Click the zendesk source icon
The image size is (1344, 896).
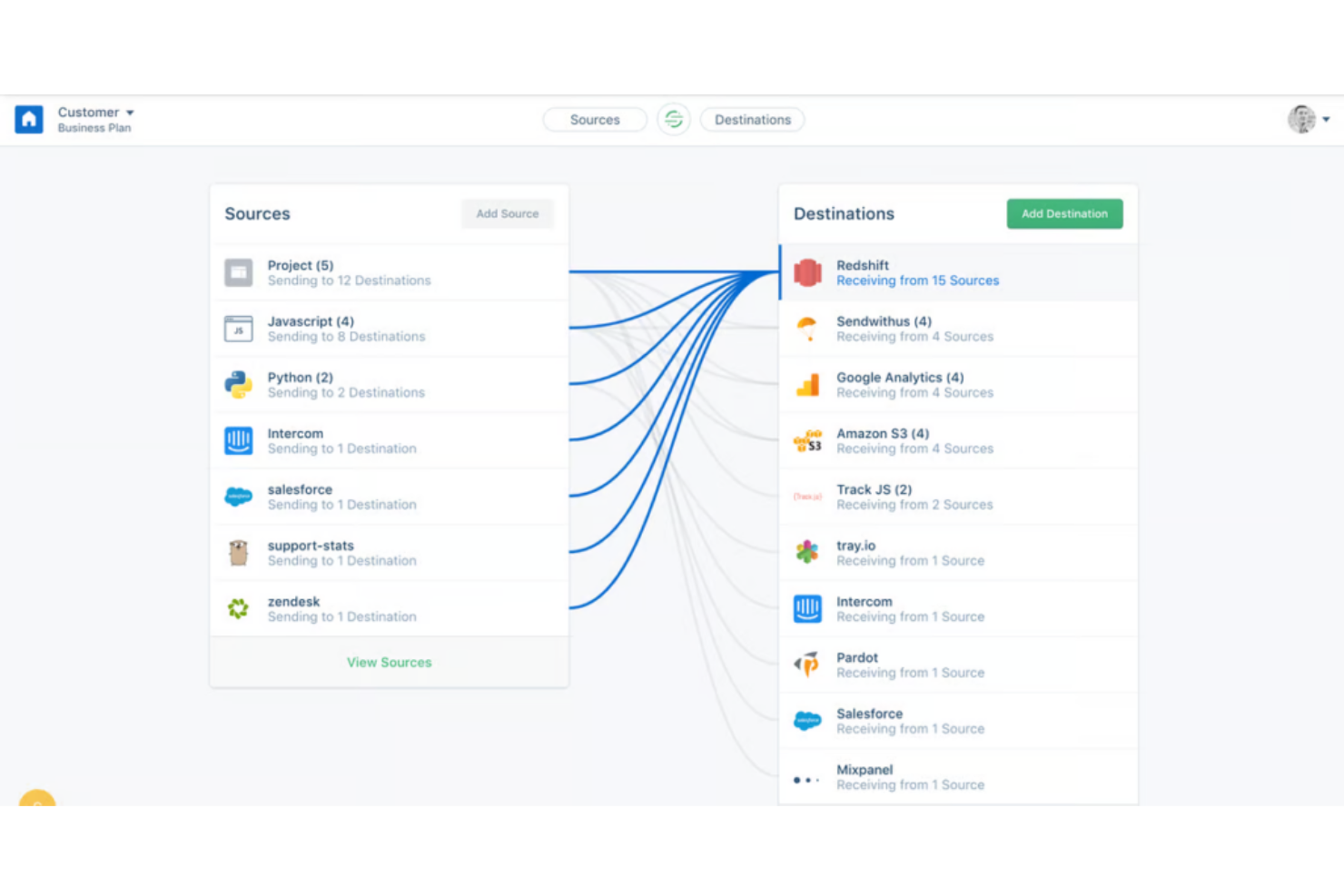click(237, 608)
